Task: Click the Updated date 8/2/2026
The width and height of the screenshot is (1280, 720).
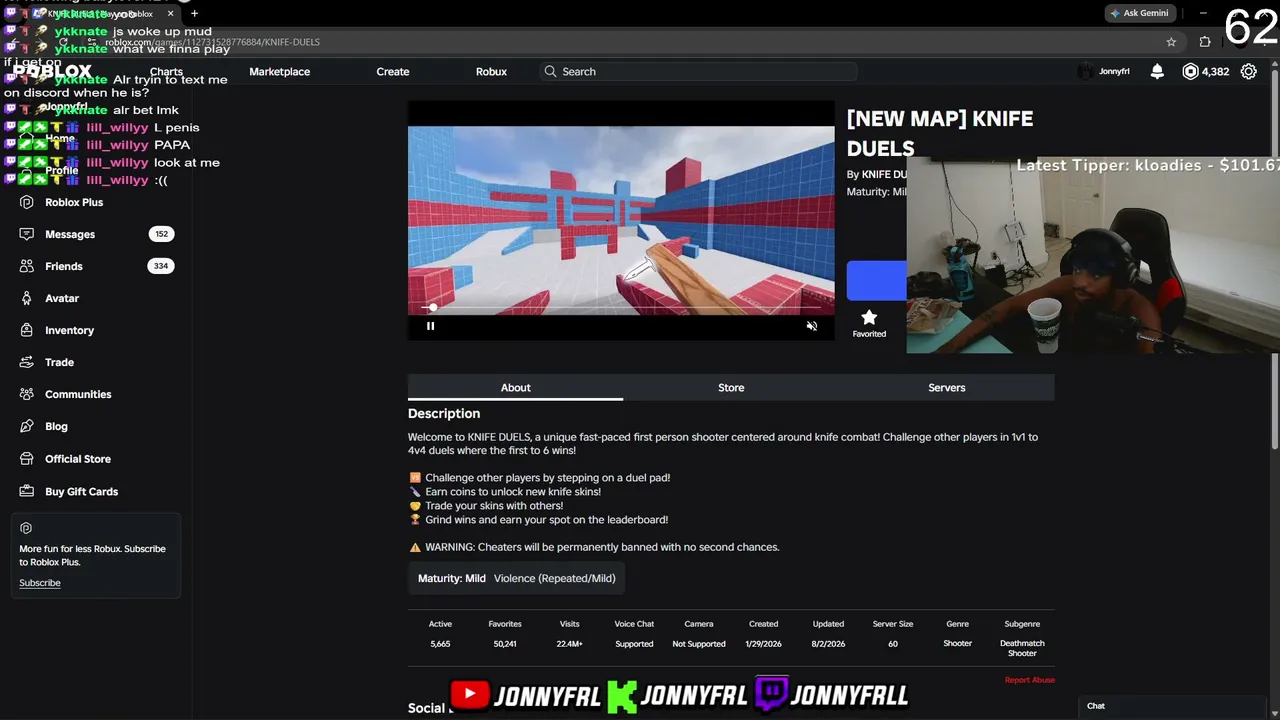Action: [x=828, y=644]
